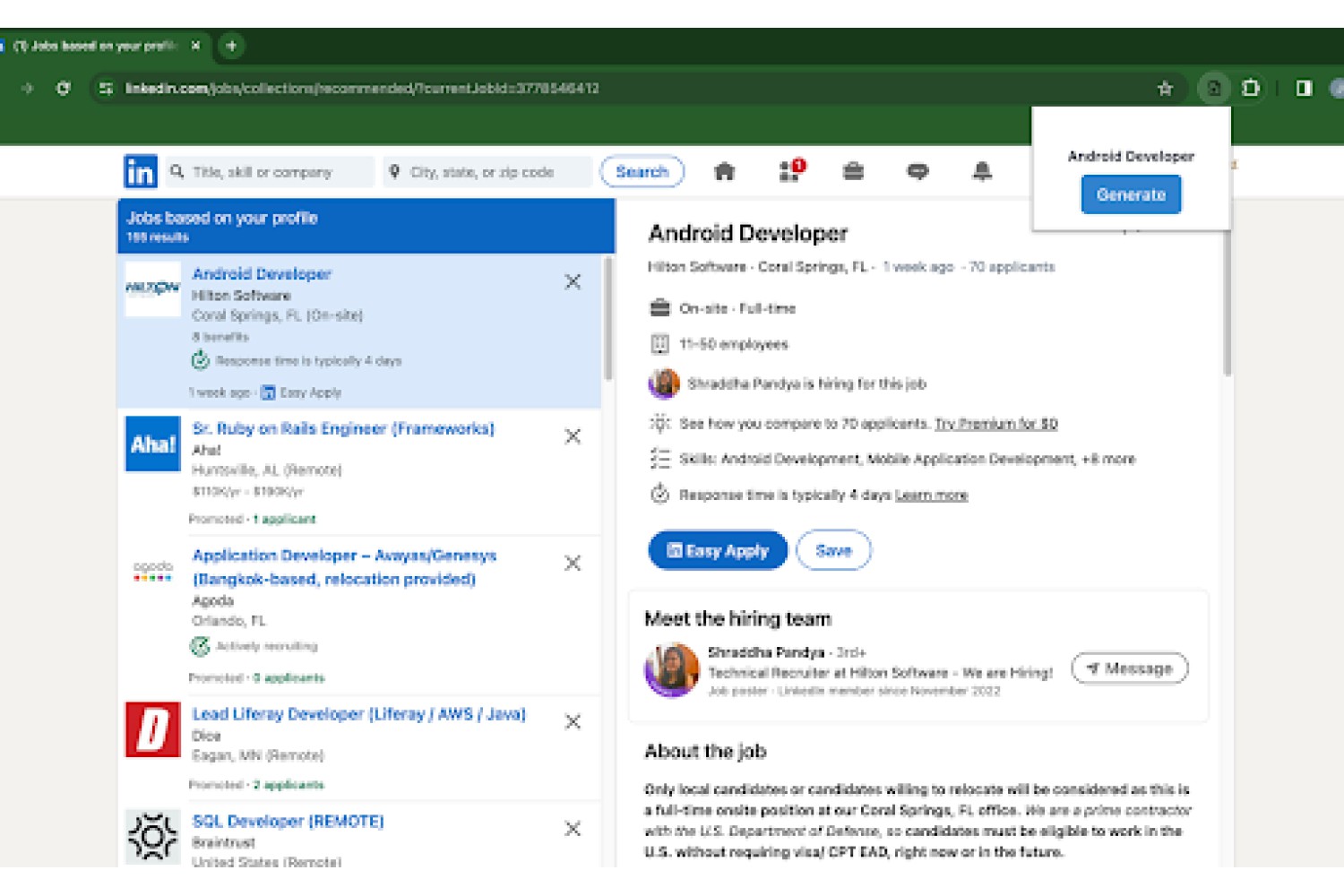Screen dimensions: 1344x896
Task: Click the Easy Apply button
Action: point(718,550)
